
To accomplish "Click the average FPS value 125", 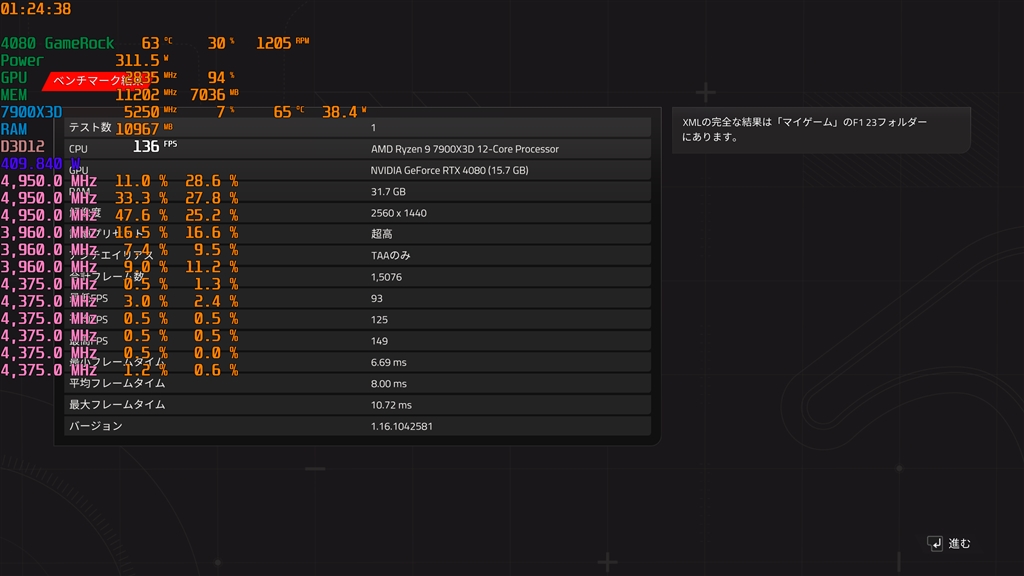I will coord(379,319).
